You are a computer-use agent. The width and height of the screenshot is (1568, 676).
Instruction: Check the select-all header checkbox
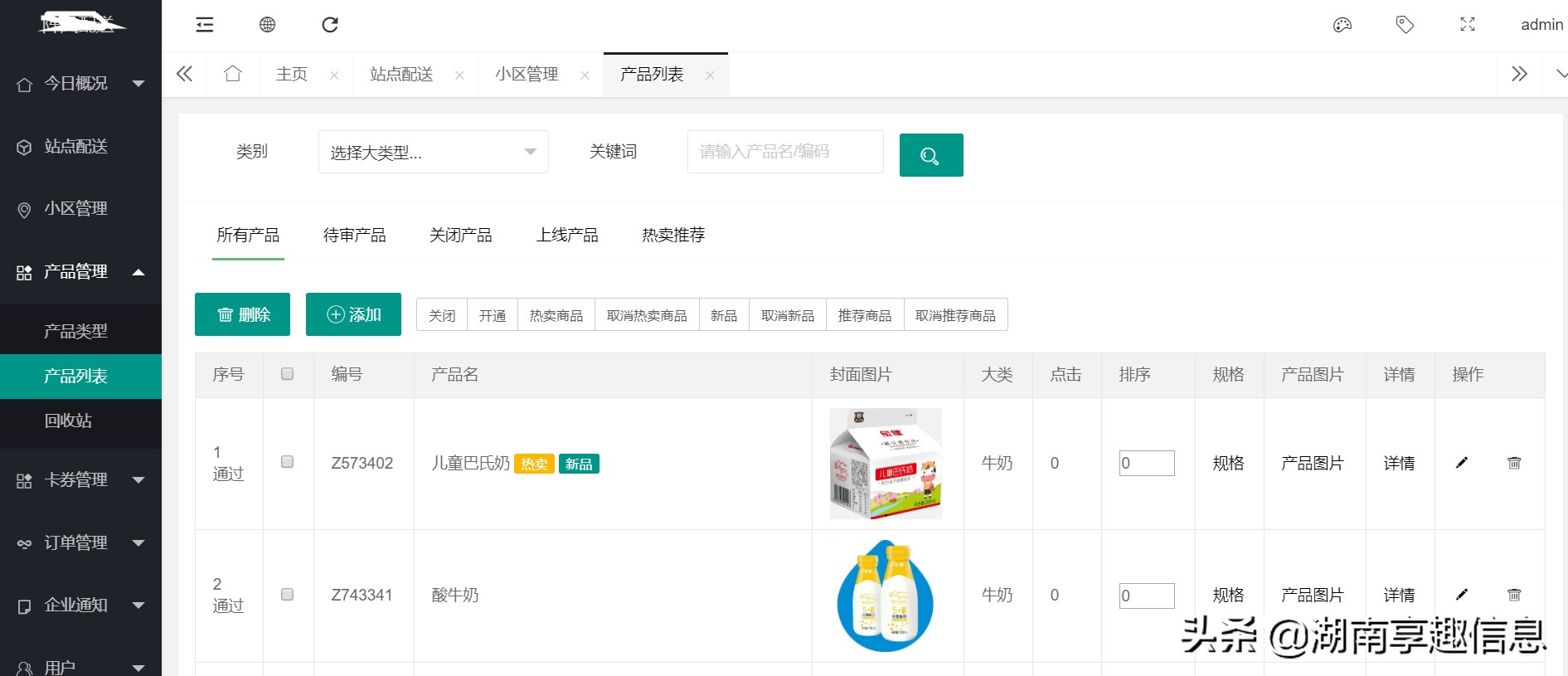(287, 374)
